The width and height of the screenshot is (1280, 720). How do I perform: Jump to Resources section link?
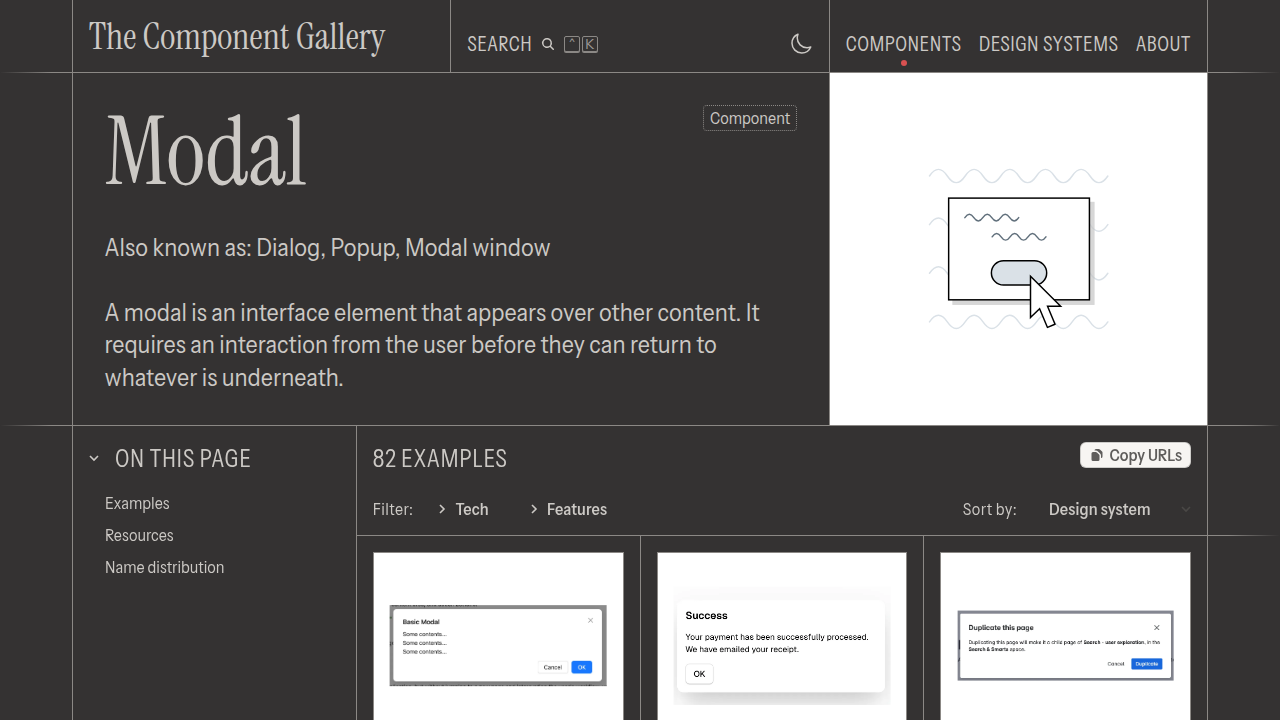pyautogui.click(x=139, y=535)
